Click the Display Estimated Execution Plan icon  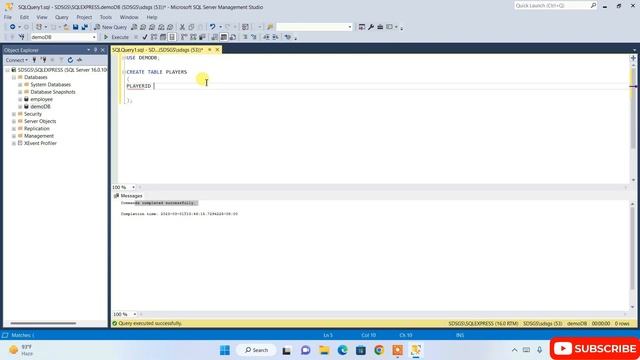click(x=154, y=37)
